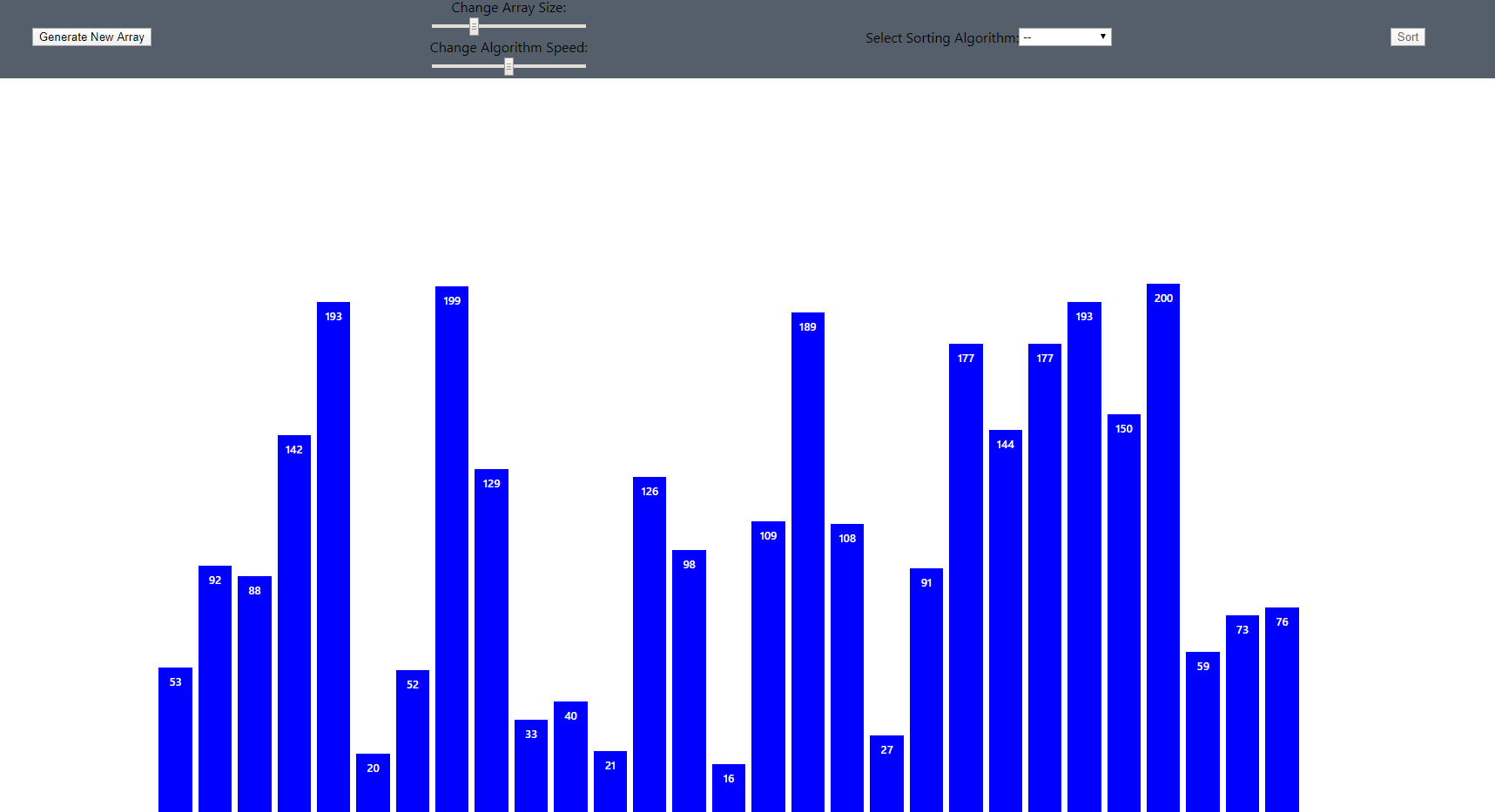Open the Select Sorting Algorithm dropdown

1065,37
